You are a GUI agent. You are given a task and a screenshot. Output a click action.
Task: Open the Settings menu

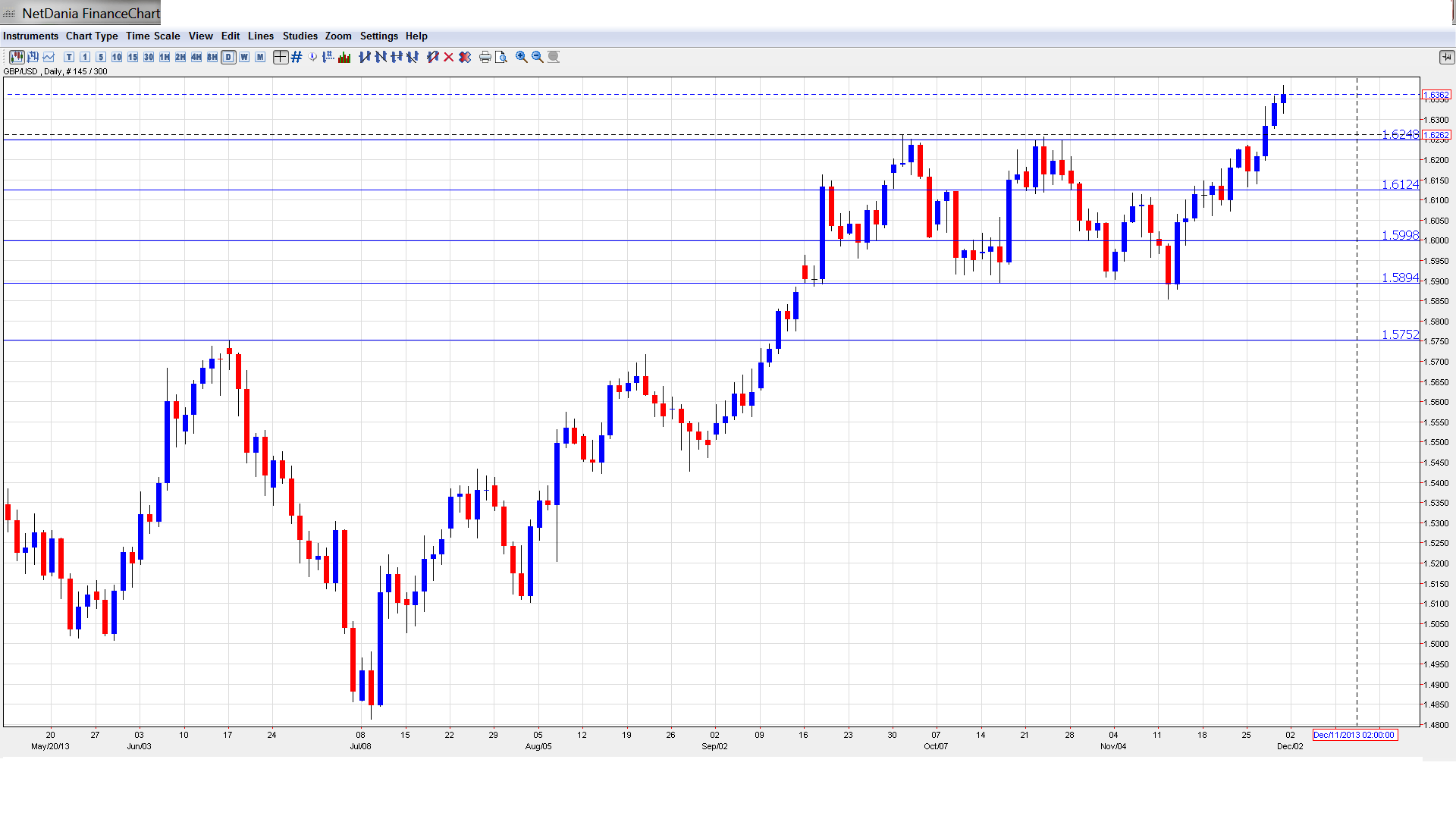(378, 36)
